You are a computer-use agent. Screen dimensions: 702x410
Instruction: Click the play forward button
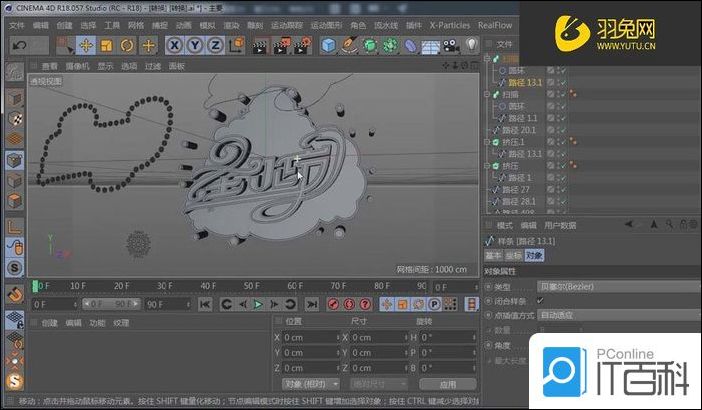[x=258, y=304]
